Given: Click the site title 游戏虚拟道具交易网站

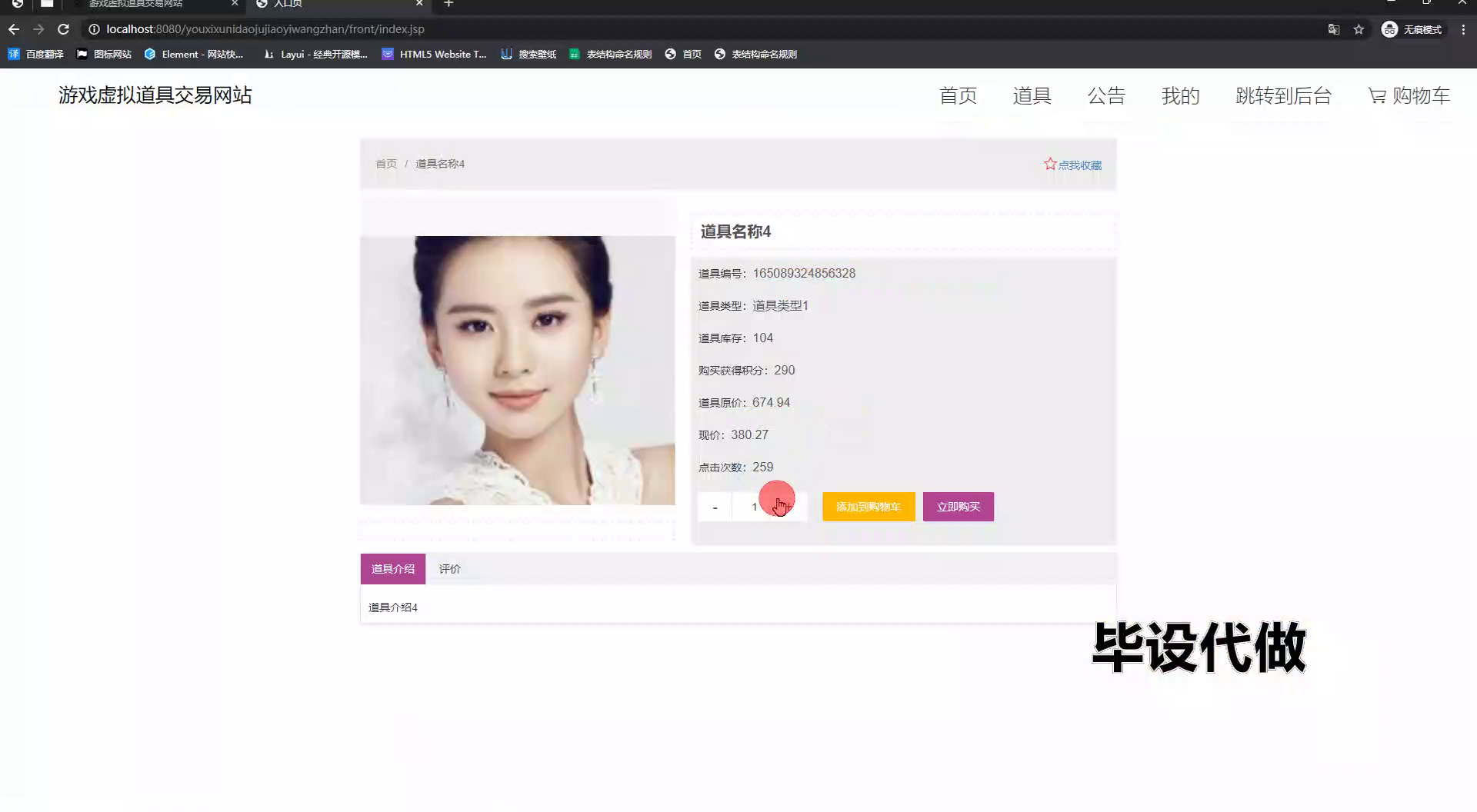Looking at the screenshot, I should click(x=155, y=95).
